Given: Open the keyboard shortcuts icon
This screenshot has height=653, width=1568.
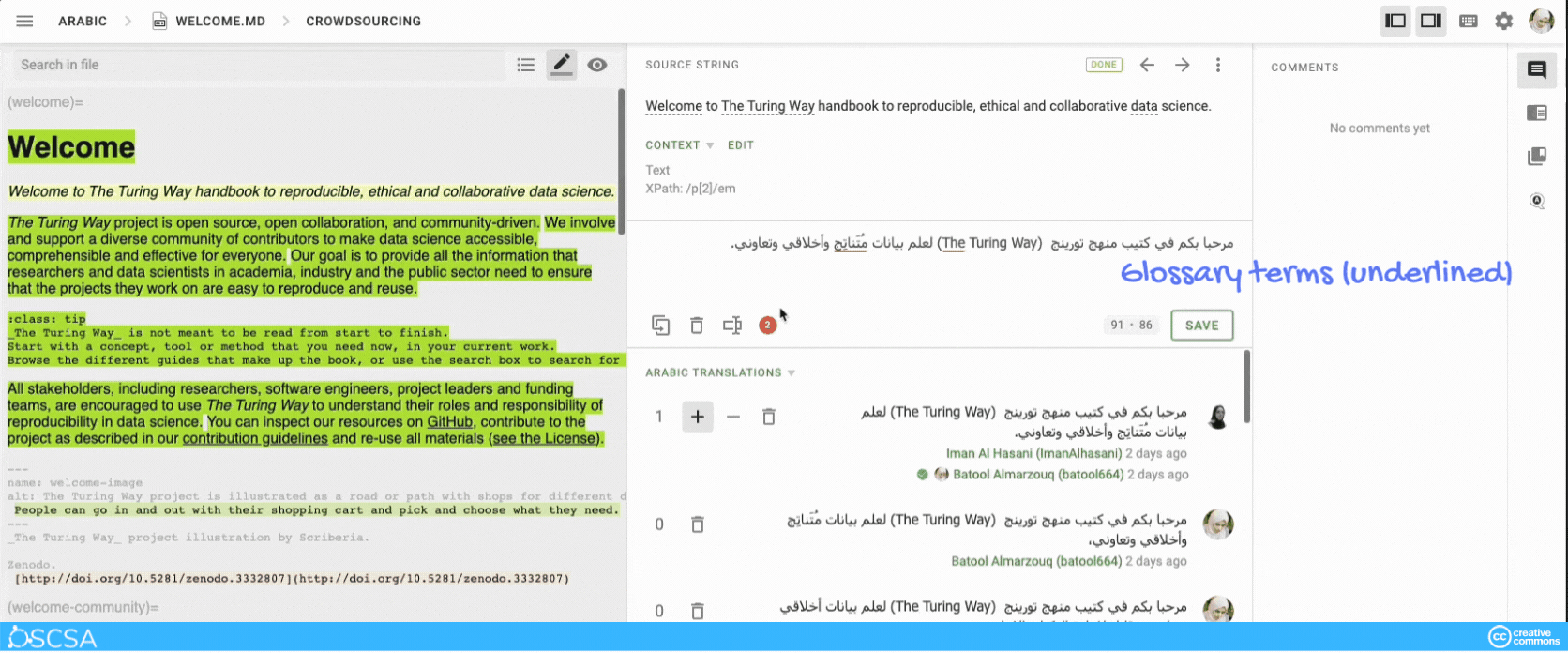Looking at the screenshot, I should [1469, 21].
